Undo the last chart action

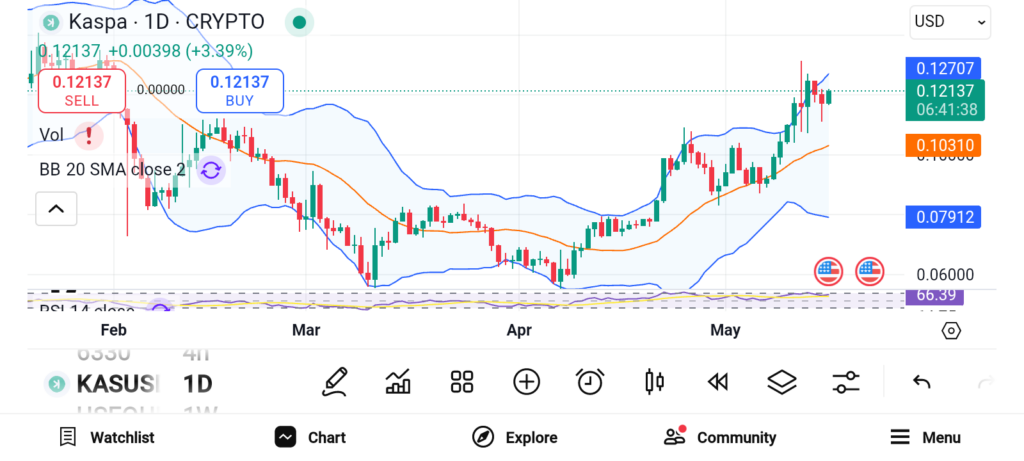point(922,381)
